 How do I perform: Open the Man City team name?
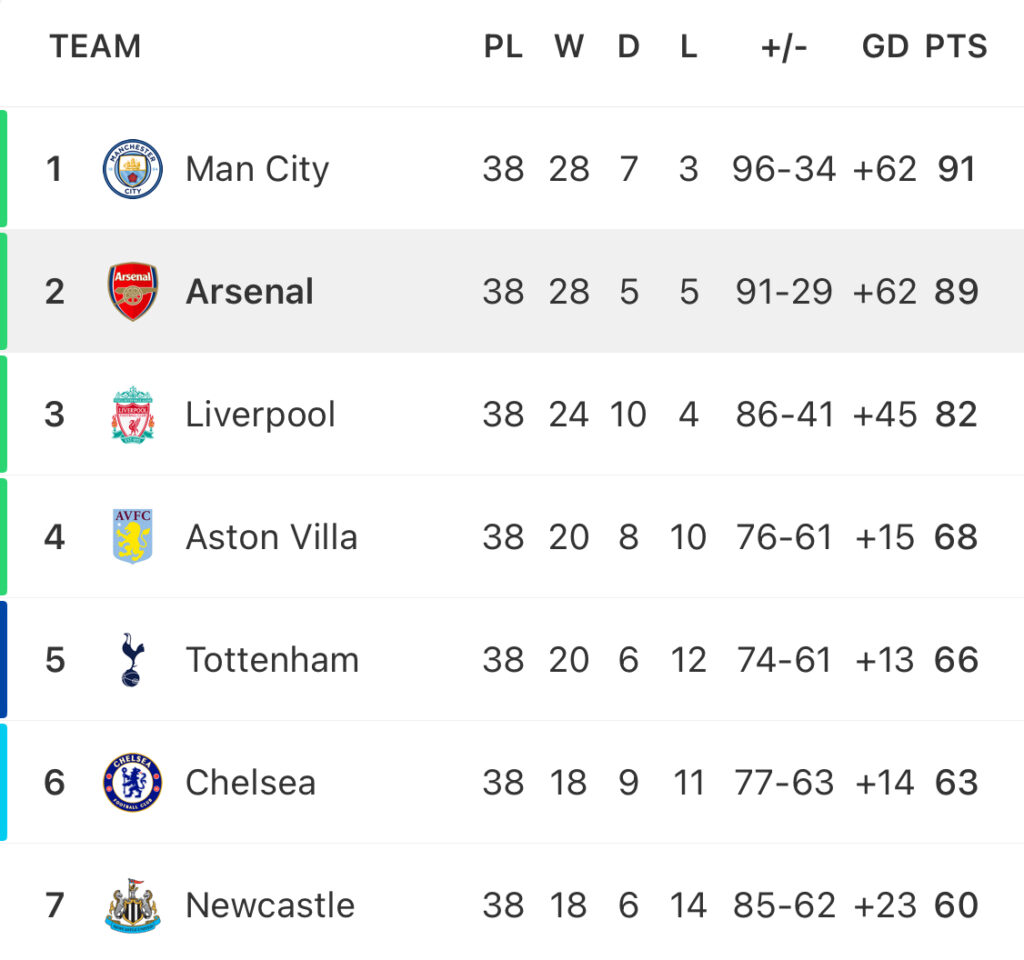[x=257, y=169]
